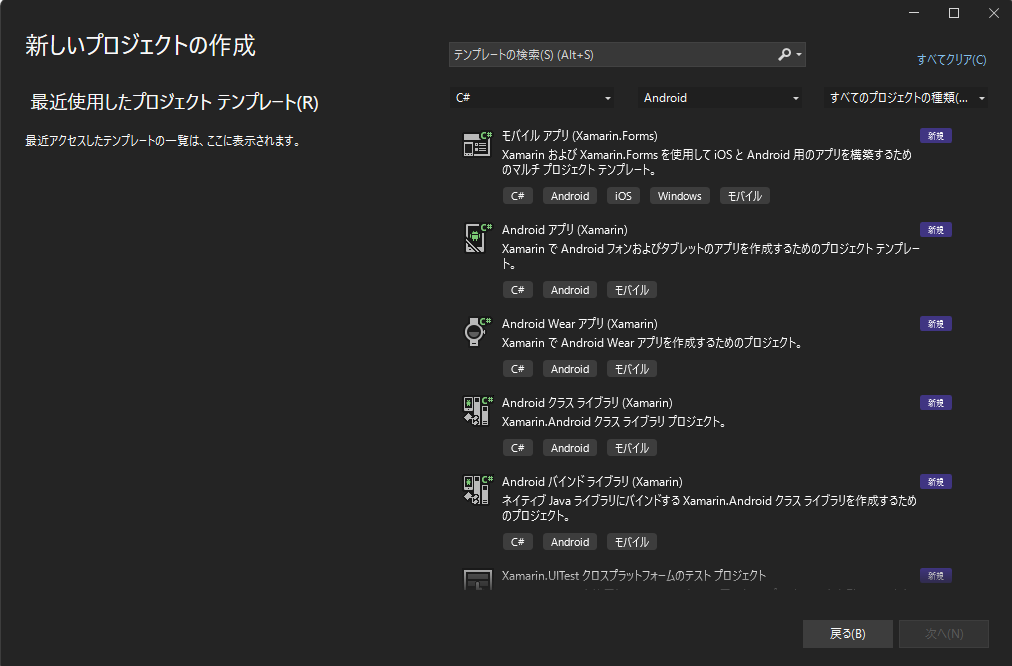Click 新規 badge on Android アプリ (Xamarin)

click(x=936, y=230)
